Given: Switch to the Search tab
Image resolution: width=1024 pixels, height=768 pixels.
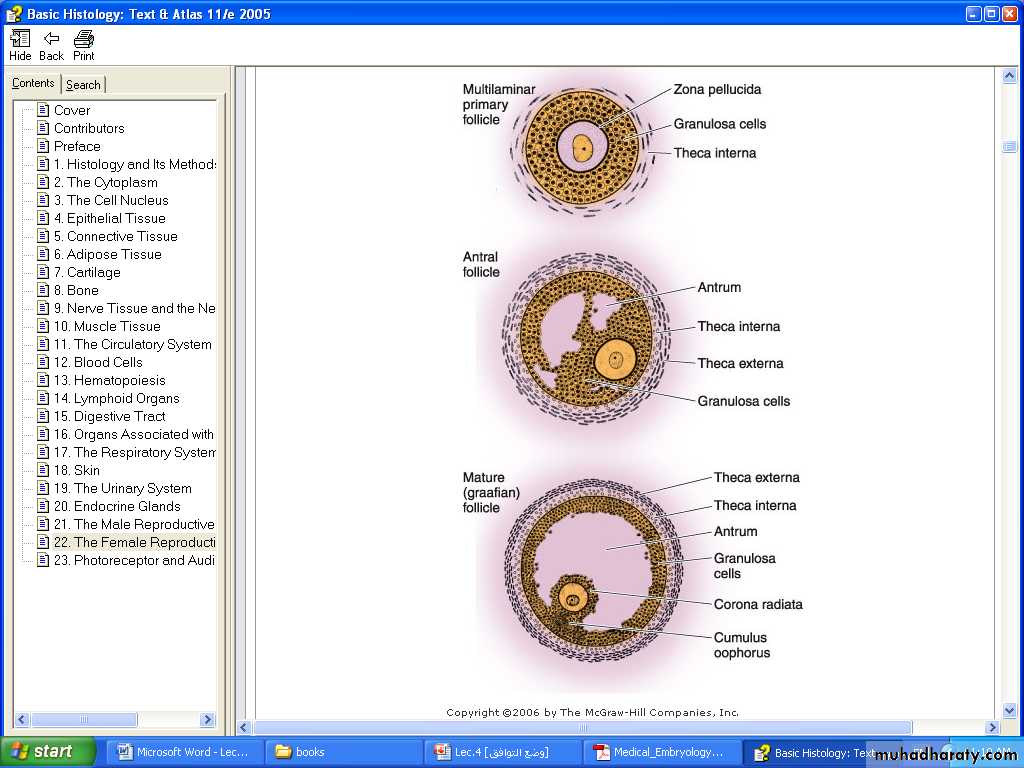Looking at the screenshot, I should coord(83,85).
